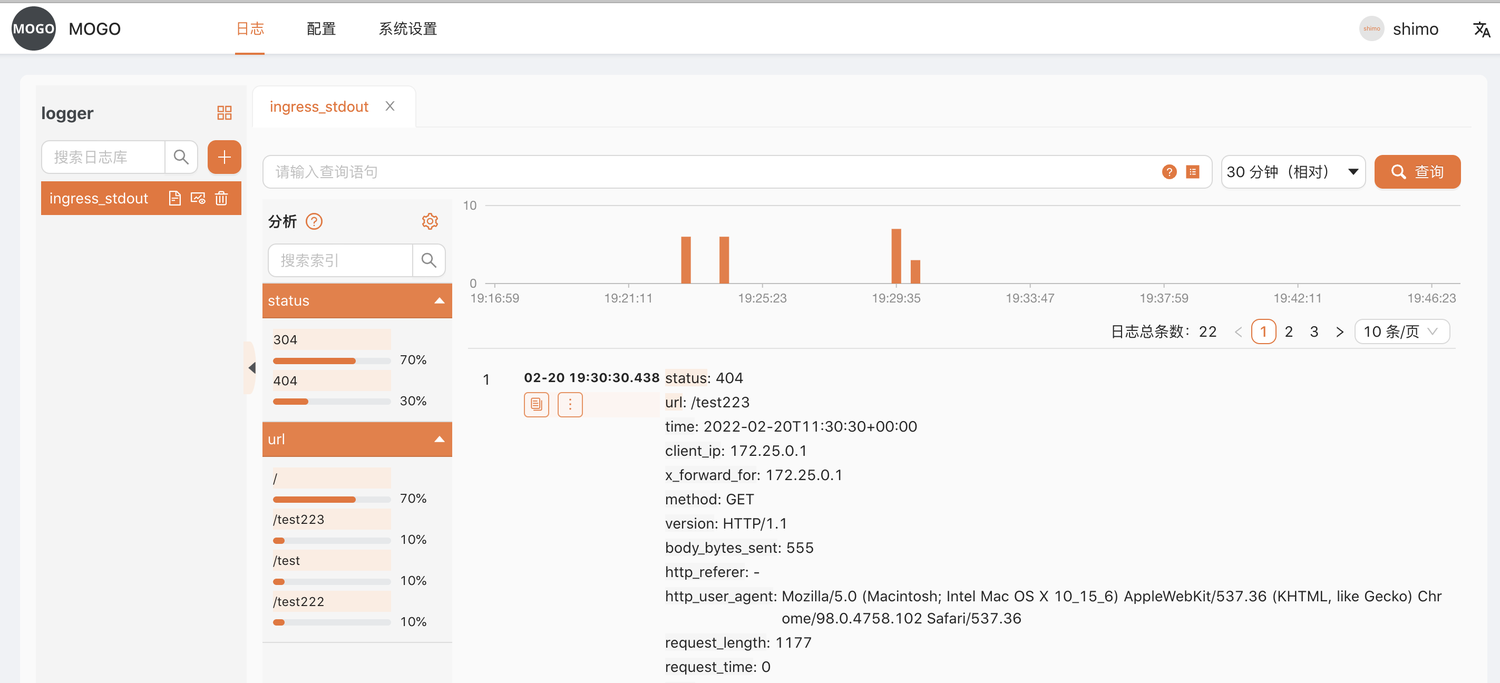
Task: Open the query history list icon
Action: click(x=1192, y=171)
